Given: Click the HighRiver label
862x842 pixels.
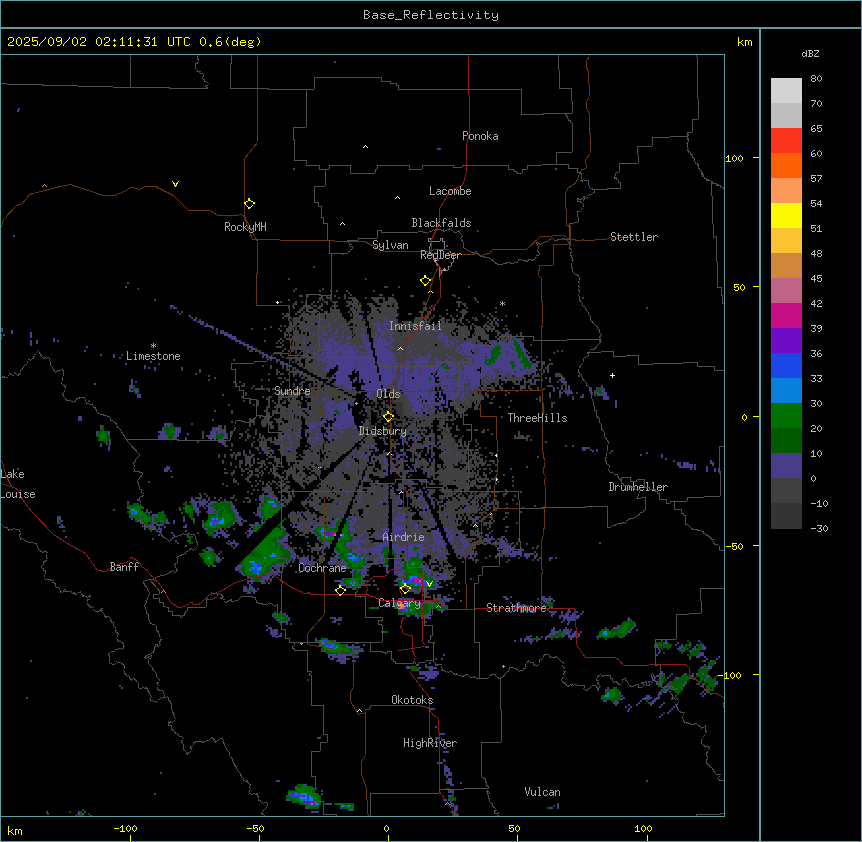Looking at the screenshot, I should pyautogui.click(x=430, y=743).
